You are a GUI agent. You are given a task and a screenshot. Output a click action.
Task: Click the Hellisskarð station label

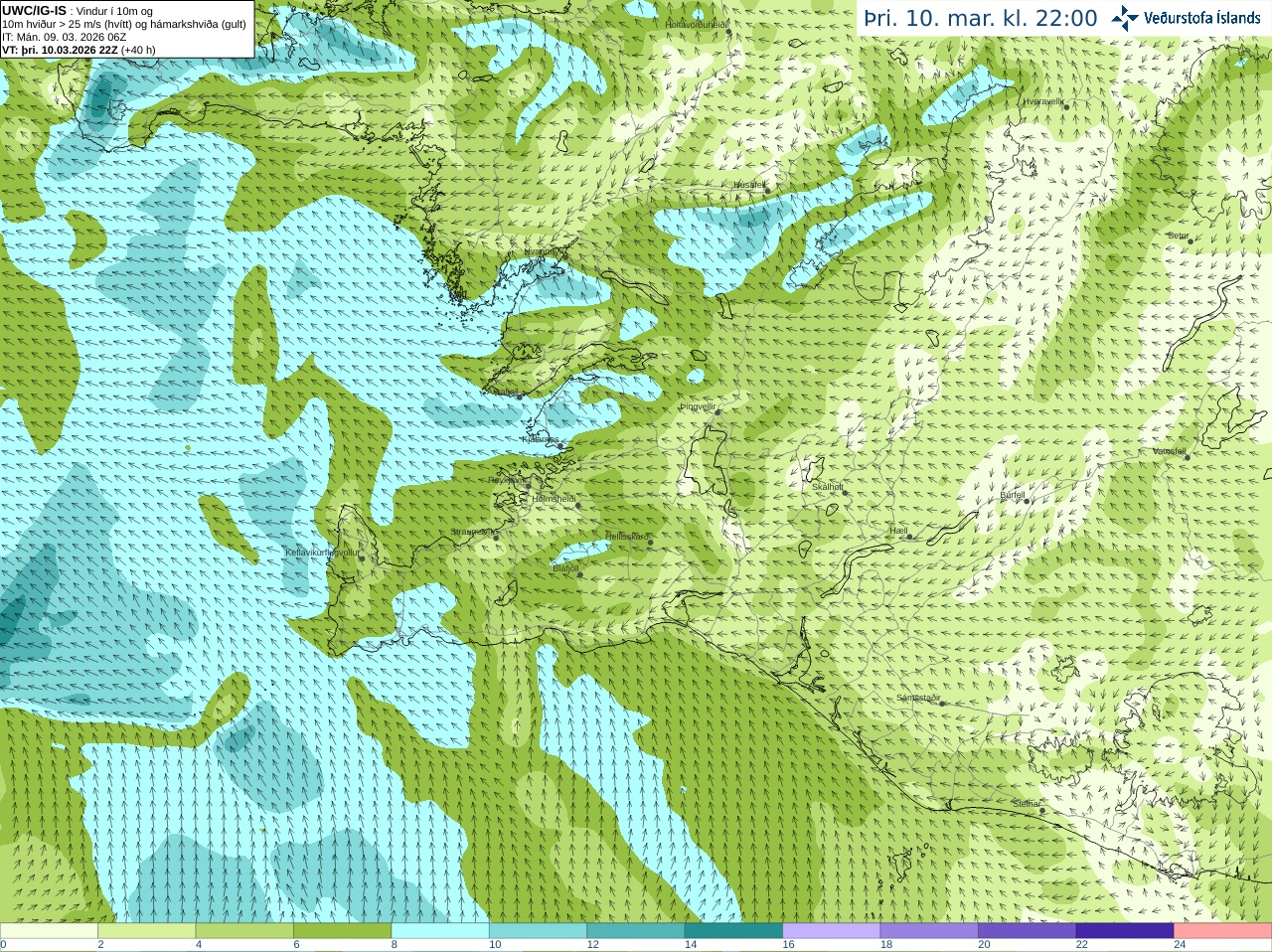coord(627,537)
